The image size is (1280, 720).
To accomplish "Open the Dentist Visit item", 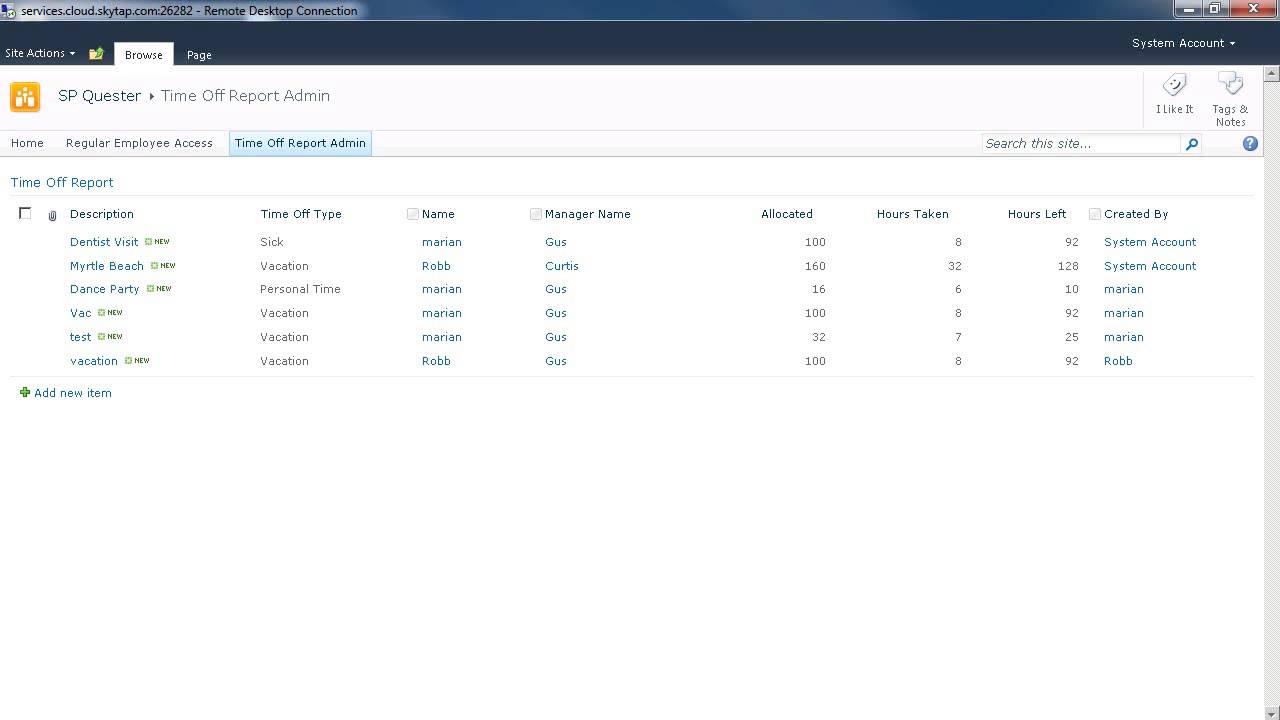I will 104,242.
